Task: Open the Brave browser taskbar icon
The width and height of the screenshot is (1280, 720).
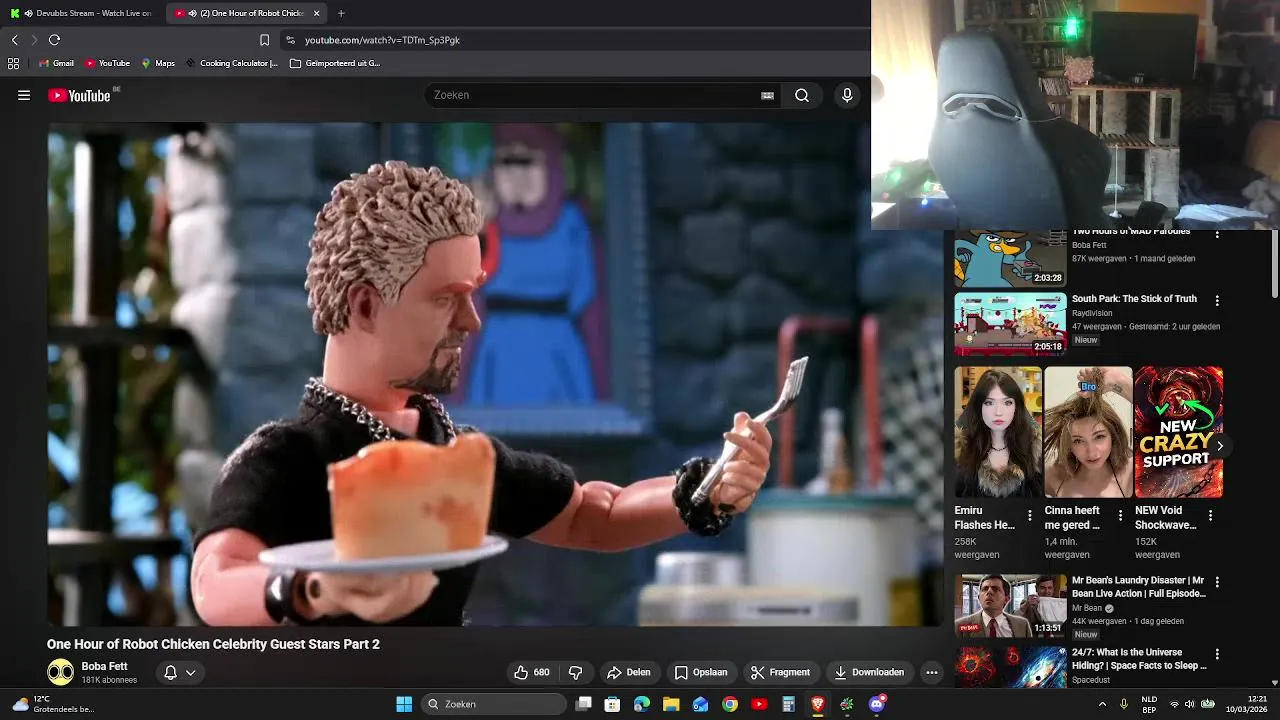Action: click(818, 704)
